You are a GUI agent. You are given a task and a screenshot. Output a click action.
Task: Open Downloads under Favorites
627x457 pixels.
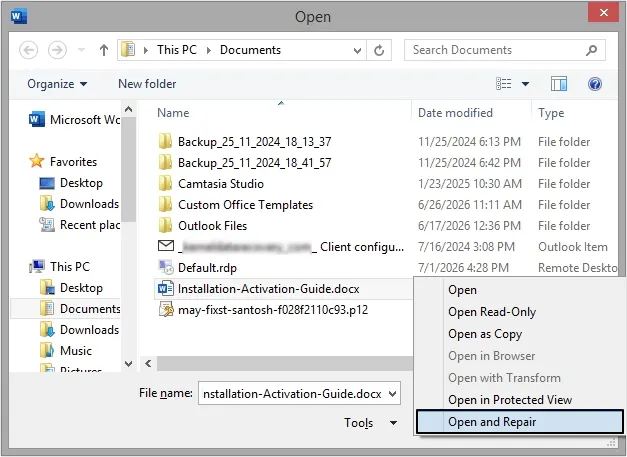79,204
